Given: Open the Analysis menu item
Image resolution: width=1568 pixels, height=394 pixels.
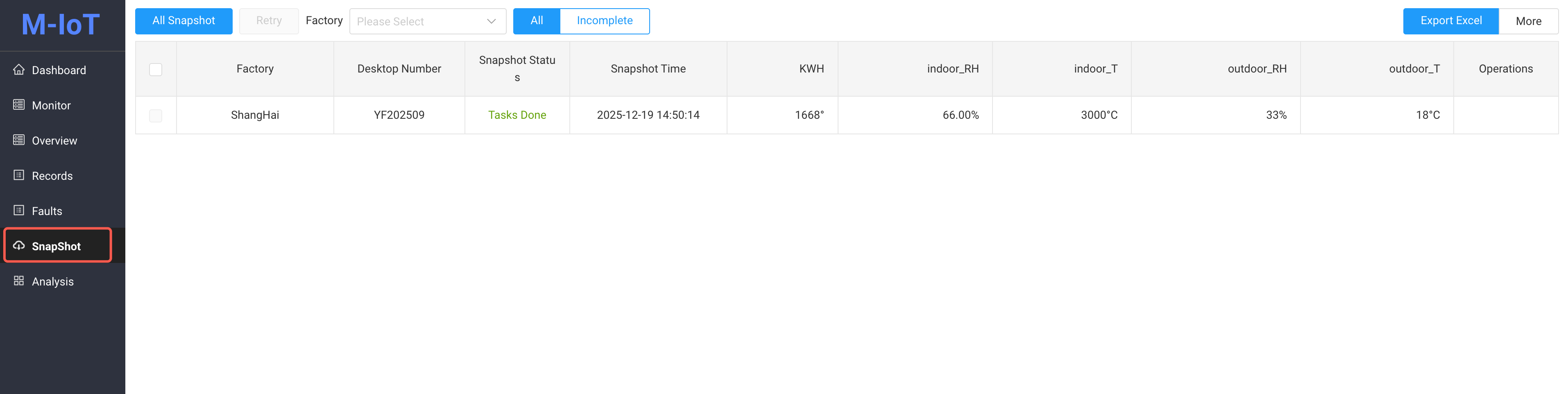Looking at the screenshot, I should coord(53,281).
